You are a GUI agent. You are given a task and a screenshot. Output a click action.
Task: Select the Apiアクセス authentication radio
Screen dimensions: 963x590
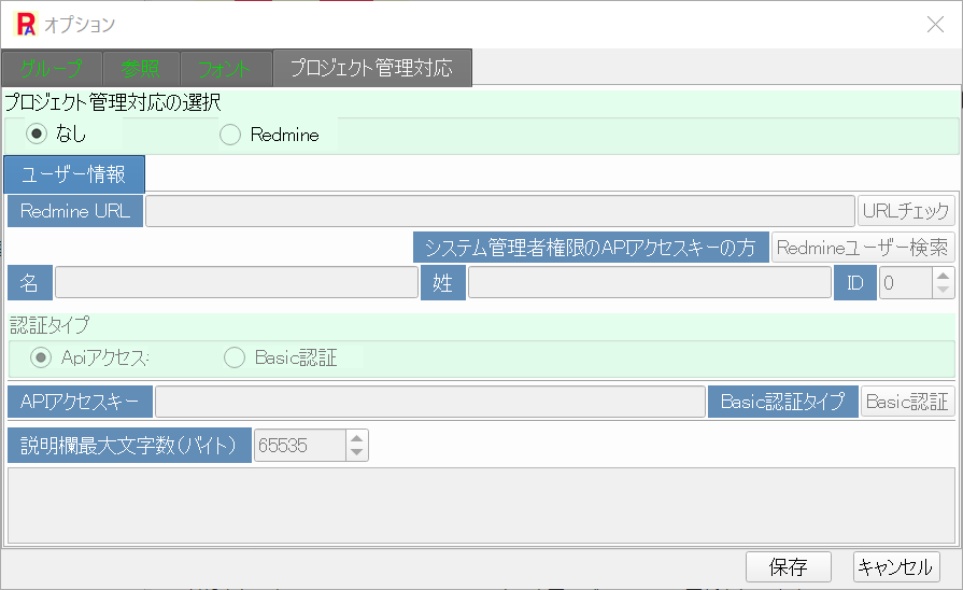41,357
